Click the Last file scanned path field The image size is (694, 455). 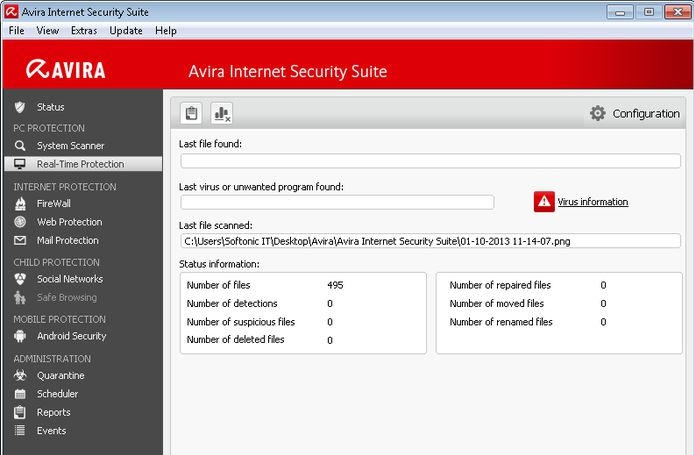pyautogui.click(x=430, y=241)
